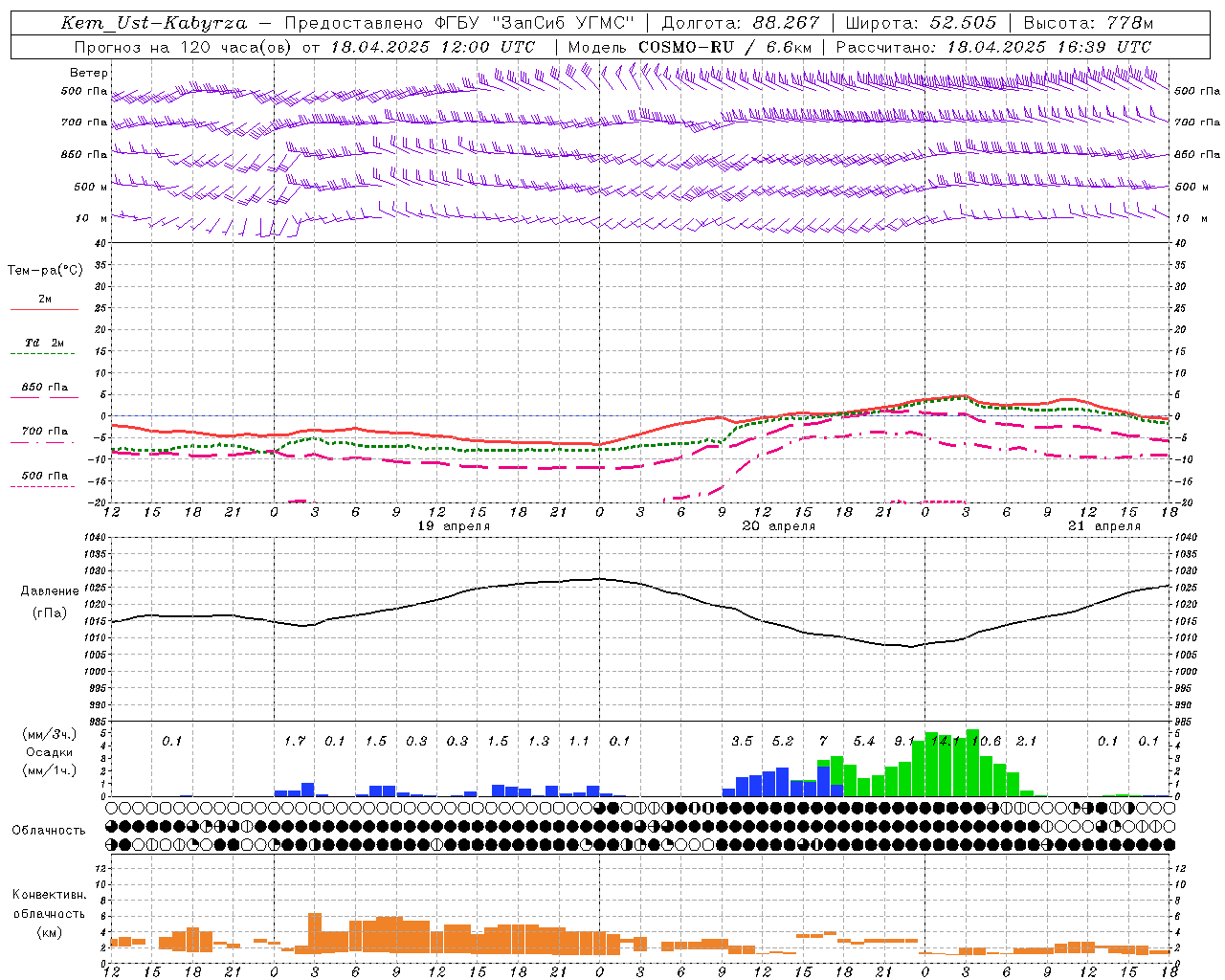Click the "Td 2м" dew point legend entry
This screenshot has height=980, width=1225.
[x=44, y=343]
